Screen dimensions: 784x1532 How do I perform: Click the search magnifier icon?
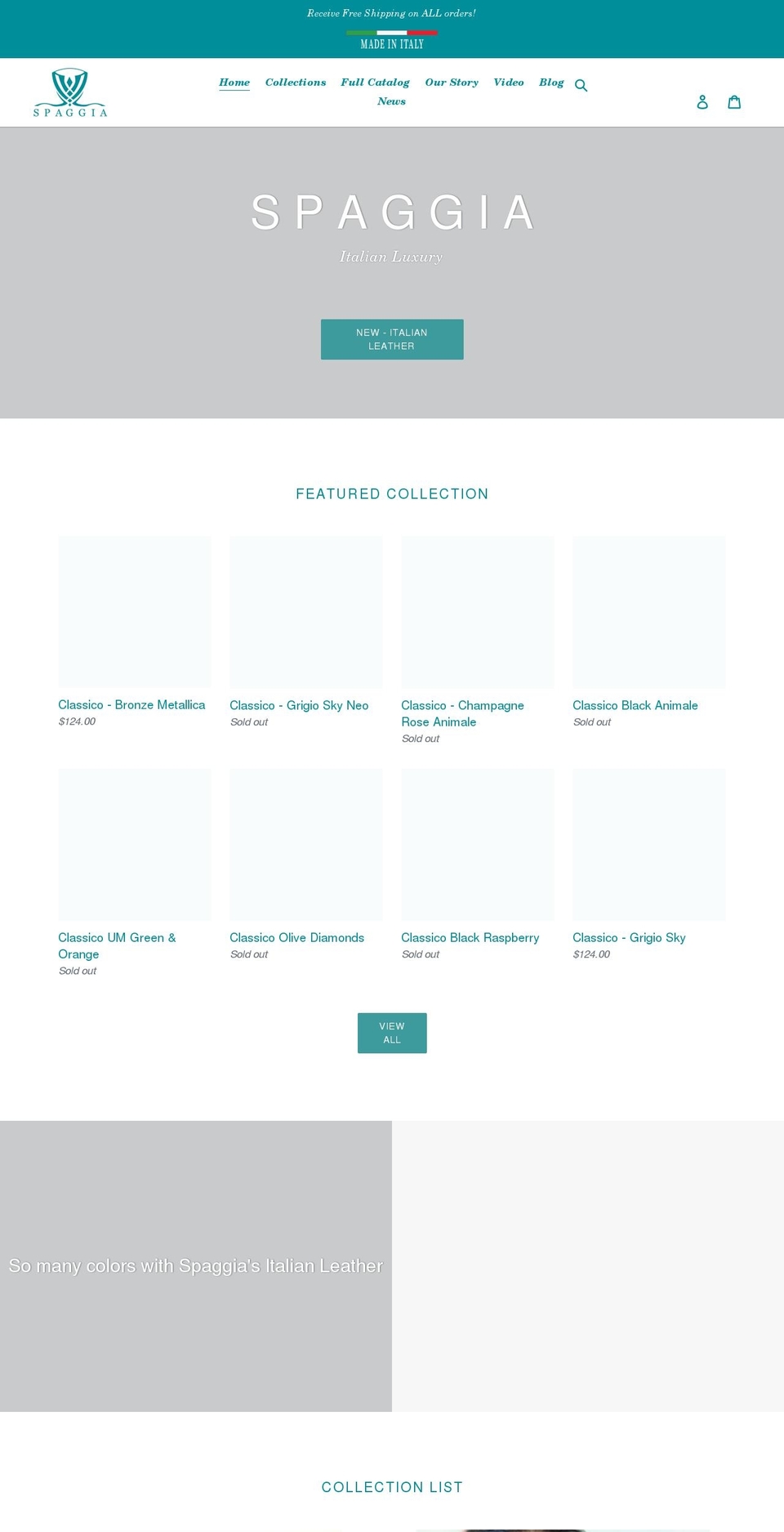pos(581,85)
